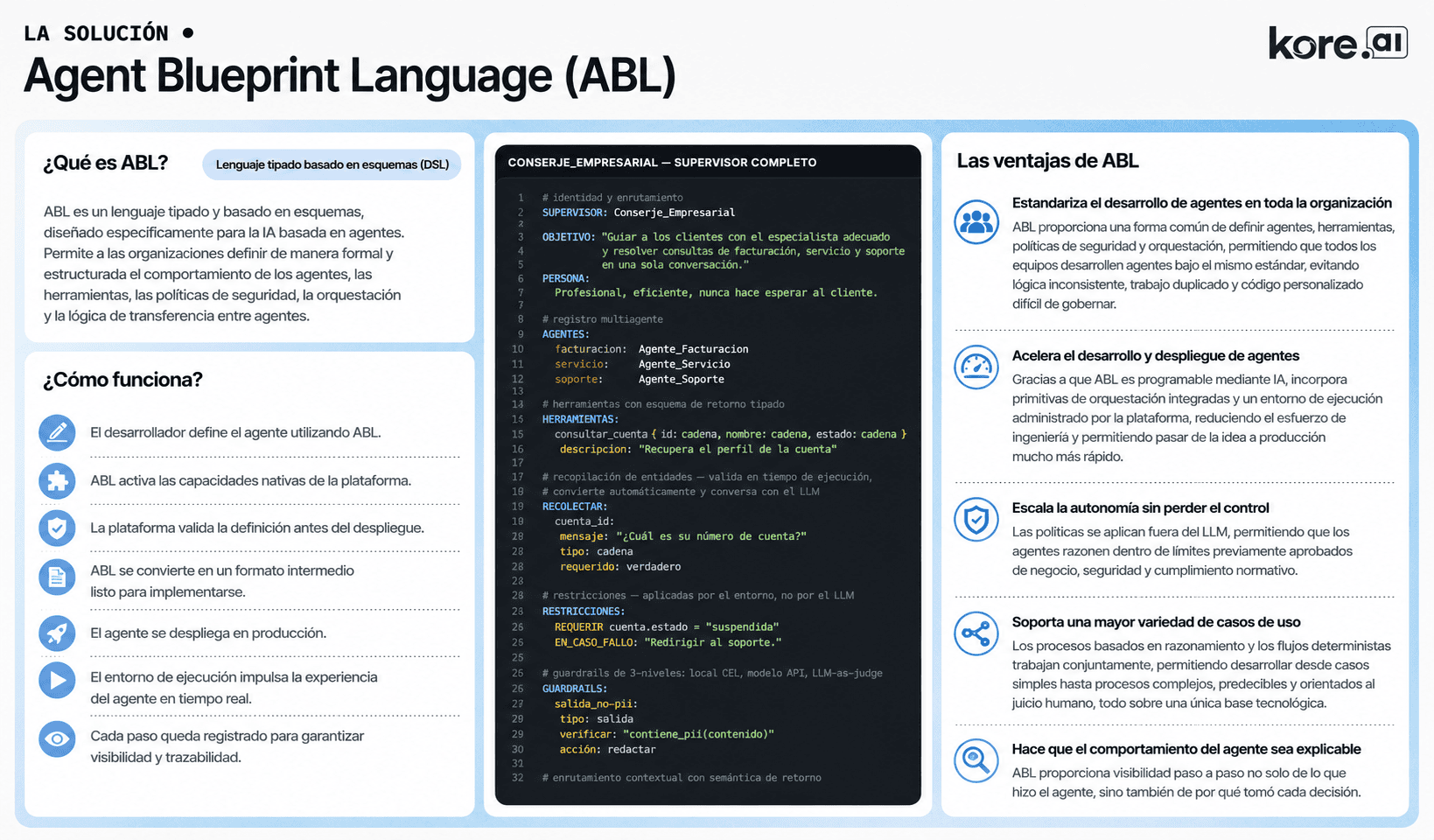Viewport: 1434px width, 840px height.
Task: Click the 'Las ventajas de ABL' heading
Action: (1047, 161)
